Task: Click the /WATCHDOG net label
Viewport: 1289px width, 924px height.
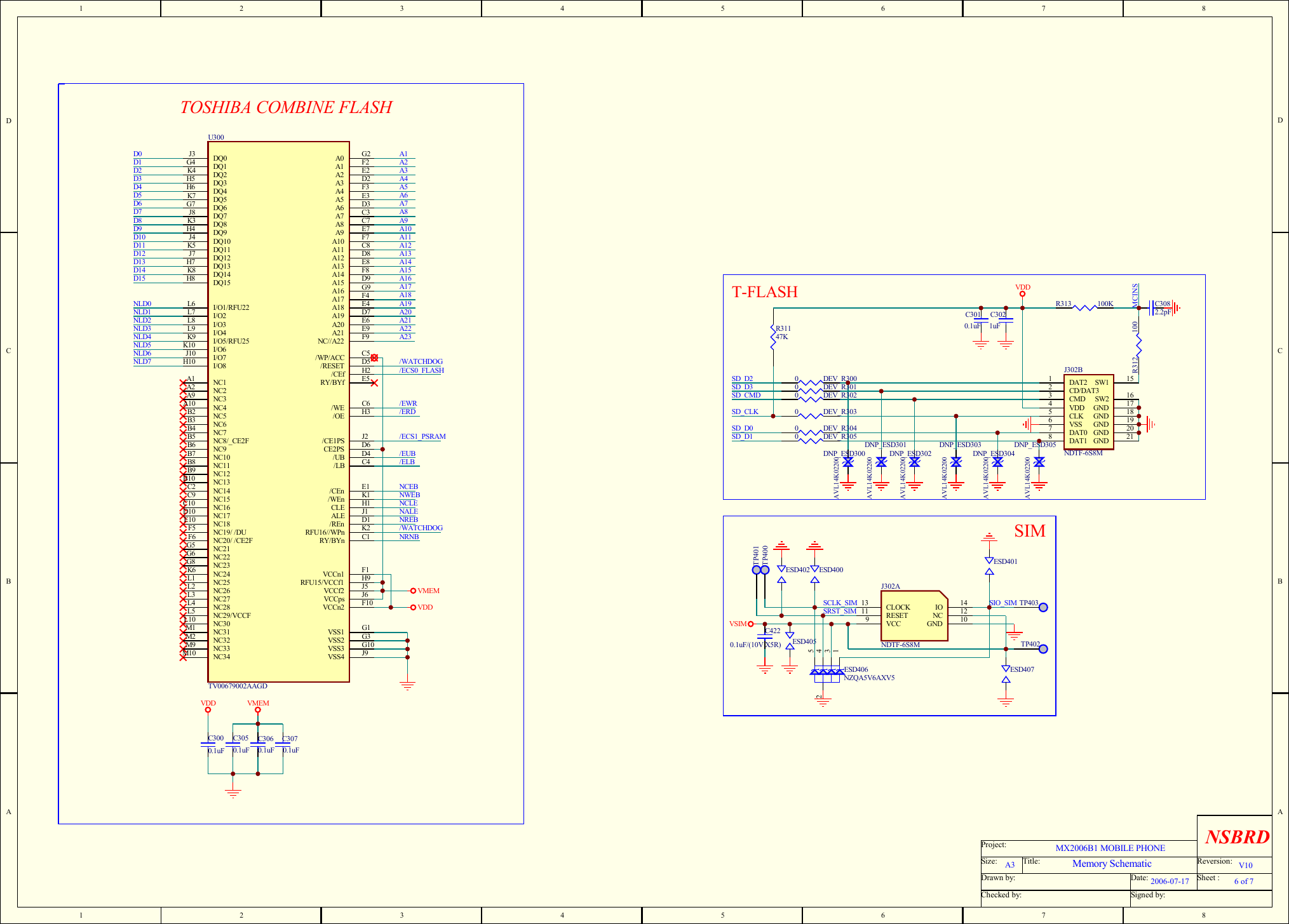Action: [x=421, y=361]
